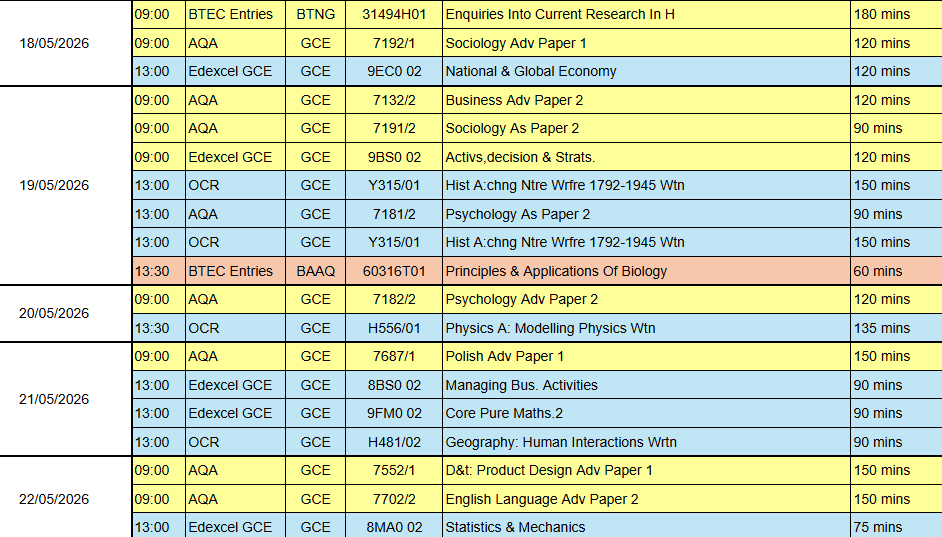Click the 22/05/2026 date cell
942x537 pixels.
[54, 499]
